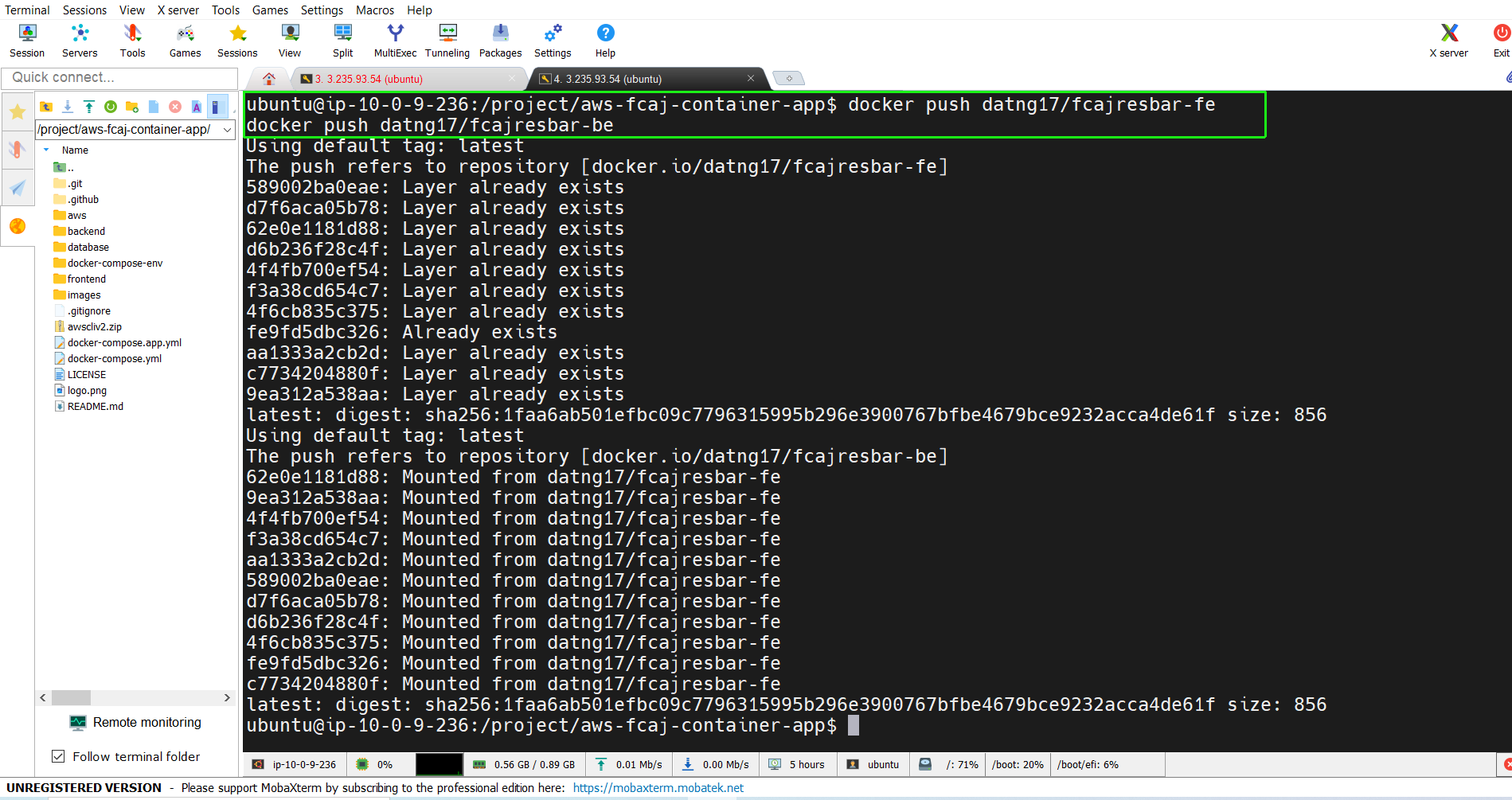Open the Settings gears toolbar icon

pyautogui.click(x=553, y=41)
